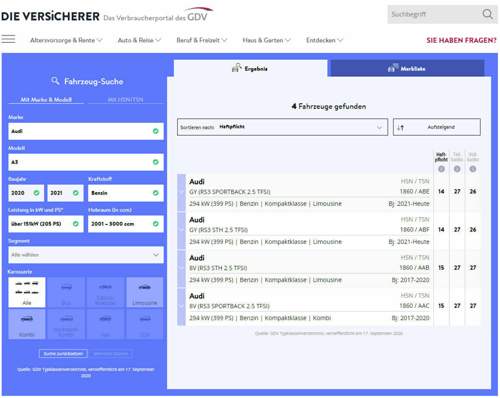500x398 pixels.
Task: Open the Marke field showing Audi
Action: point(86,131)
